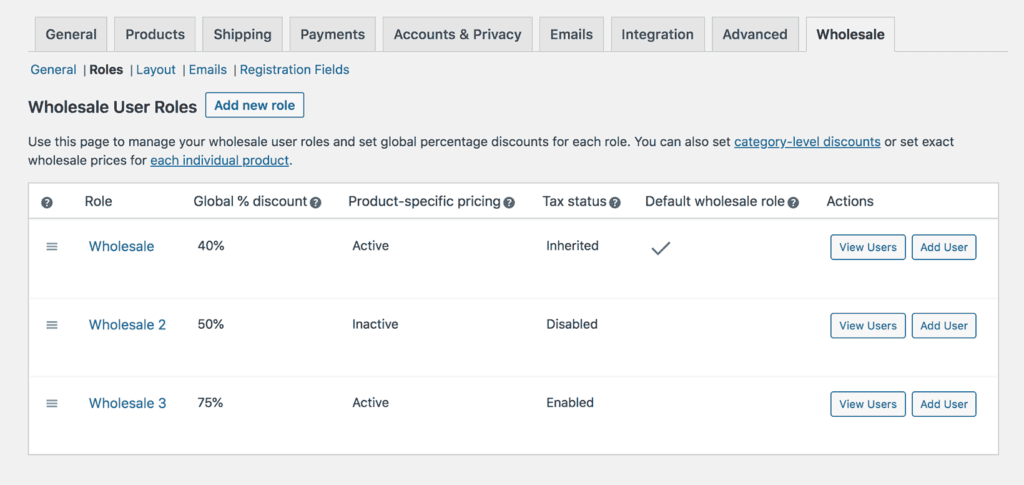
Task: Grab the drag handle for Wholesale row
Action: click(52, 247)
